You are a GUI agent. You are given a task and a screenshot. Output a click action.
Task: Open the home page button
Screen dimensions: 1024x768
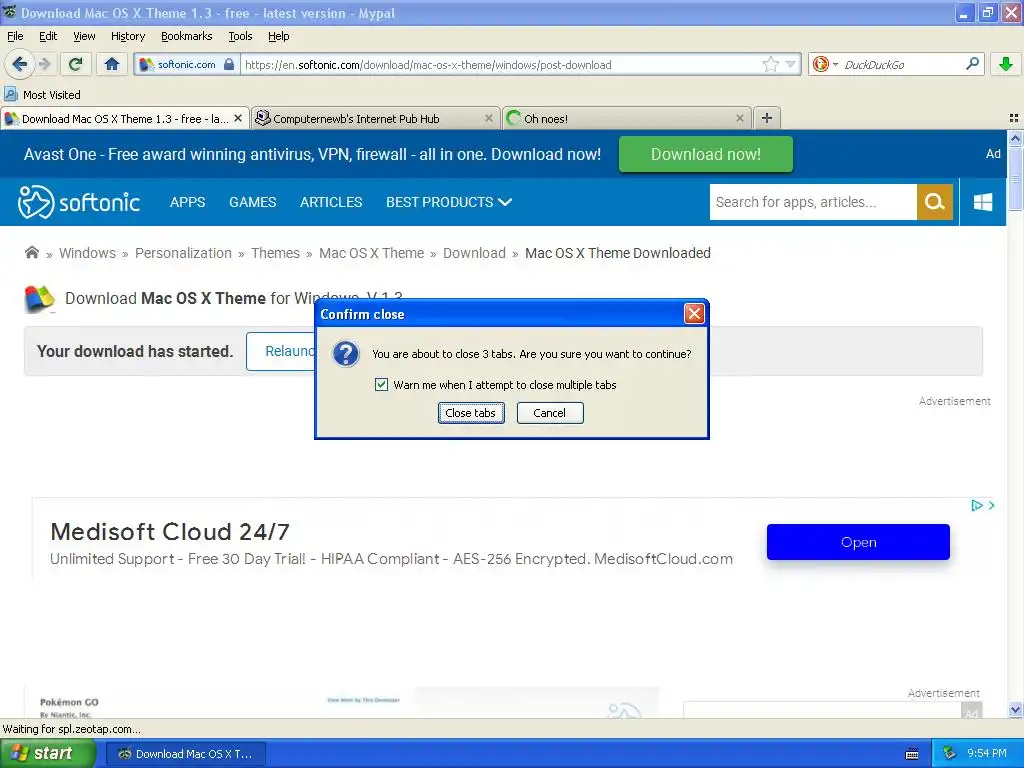coord(112,64)
